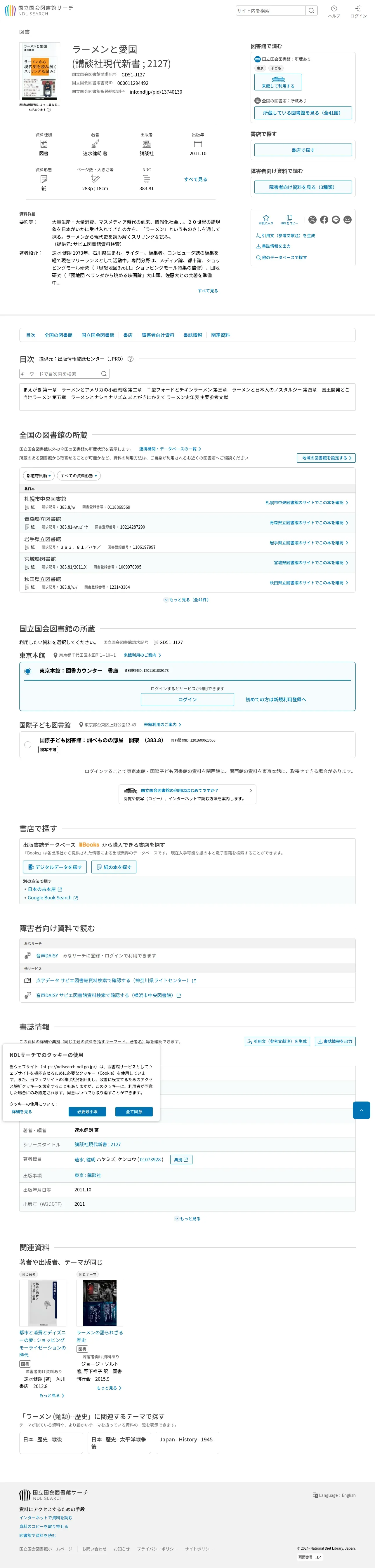Click the footer NDL Search logo
Screen dimensions: 375x1568
(x=53, y=1495)
